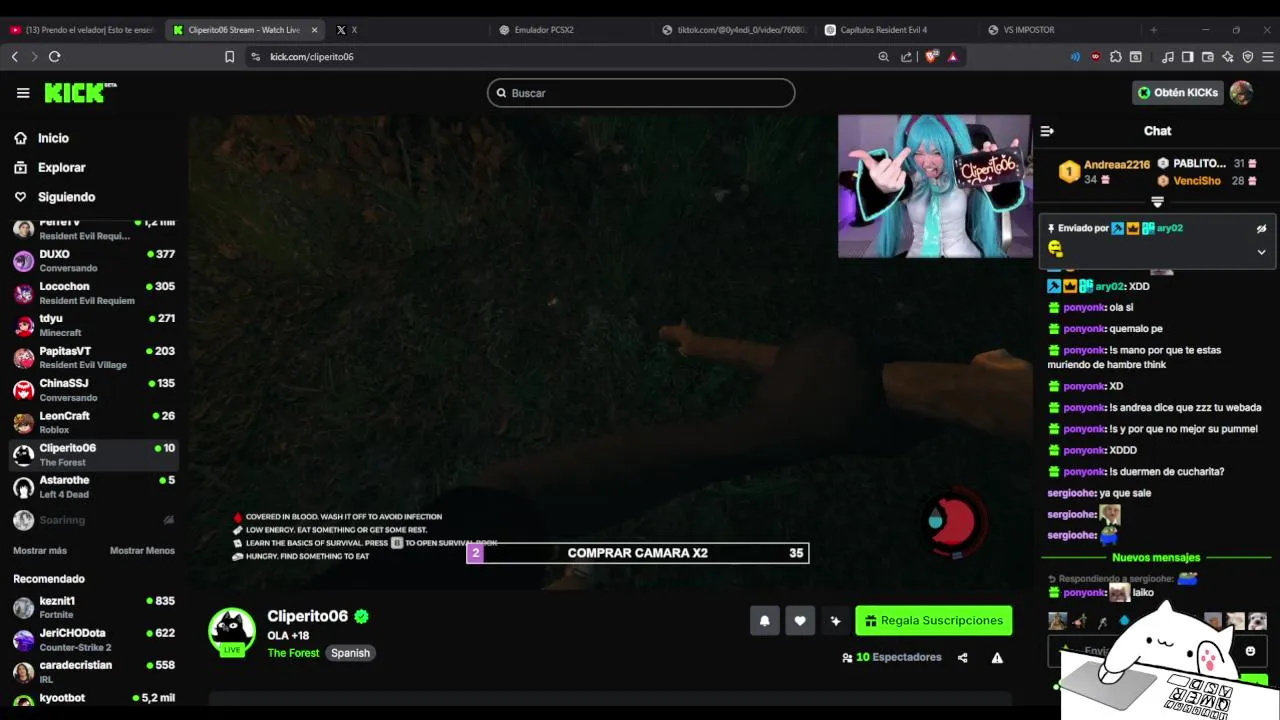Close the Cliperito06 Stream tab

[x=315, y=30]
